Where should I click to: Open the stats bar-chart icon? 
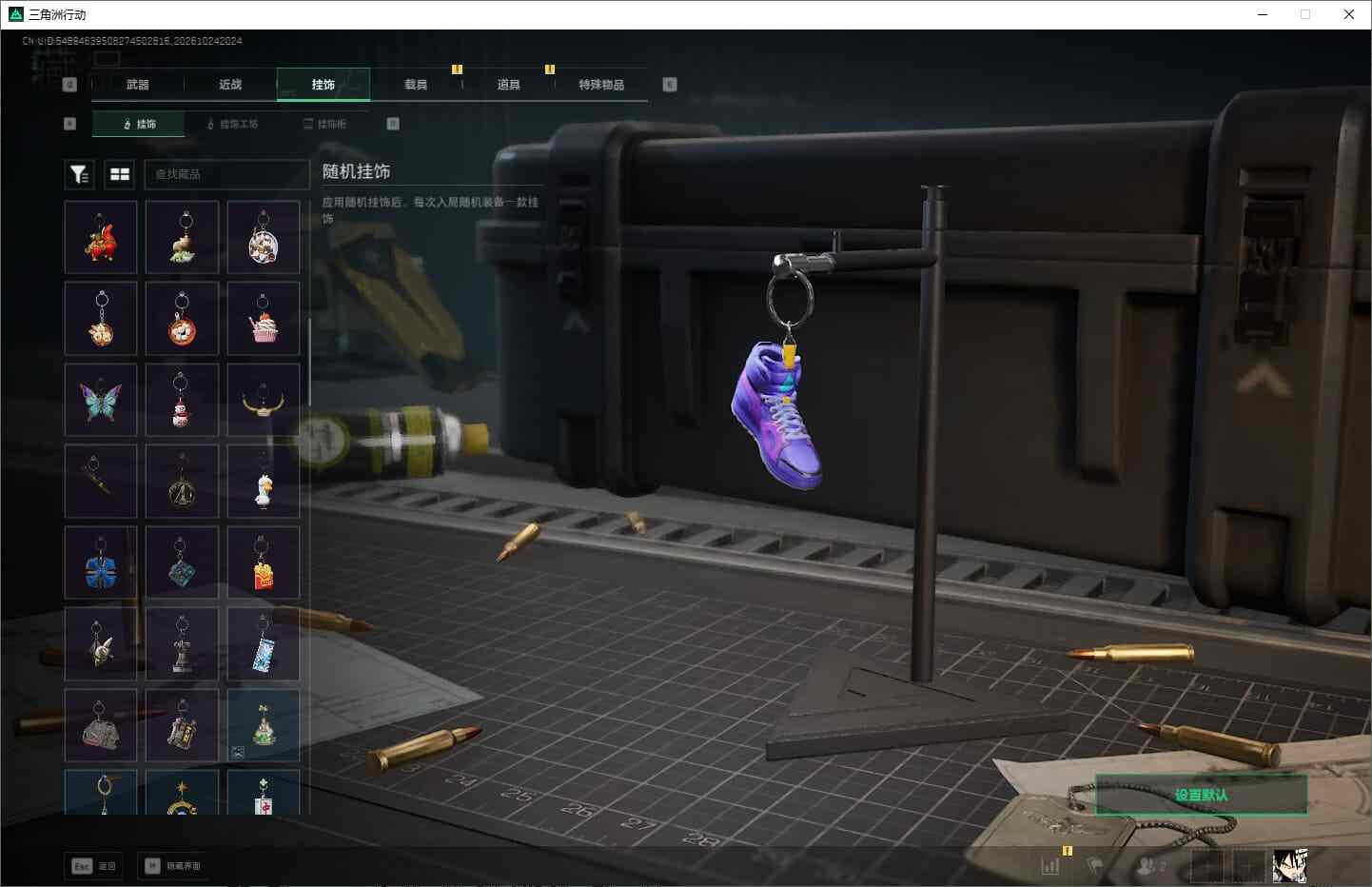pyautogui.click(x=1050, y=866)
